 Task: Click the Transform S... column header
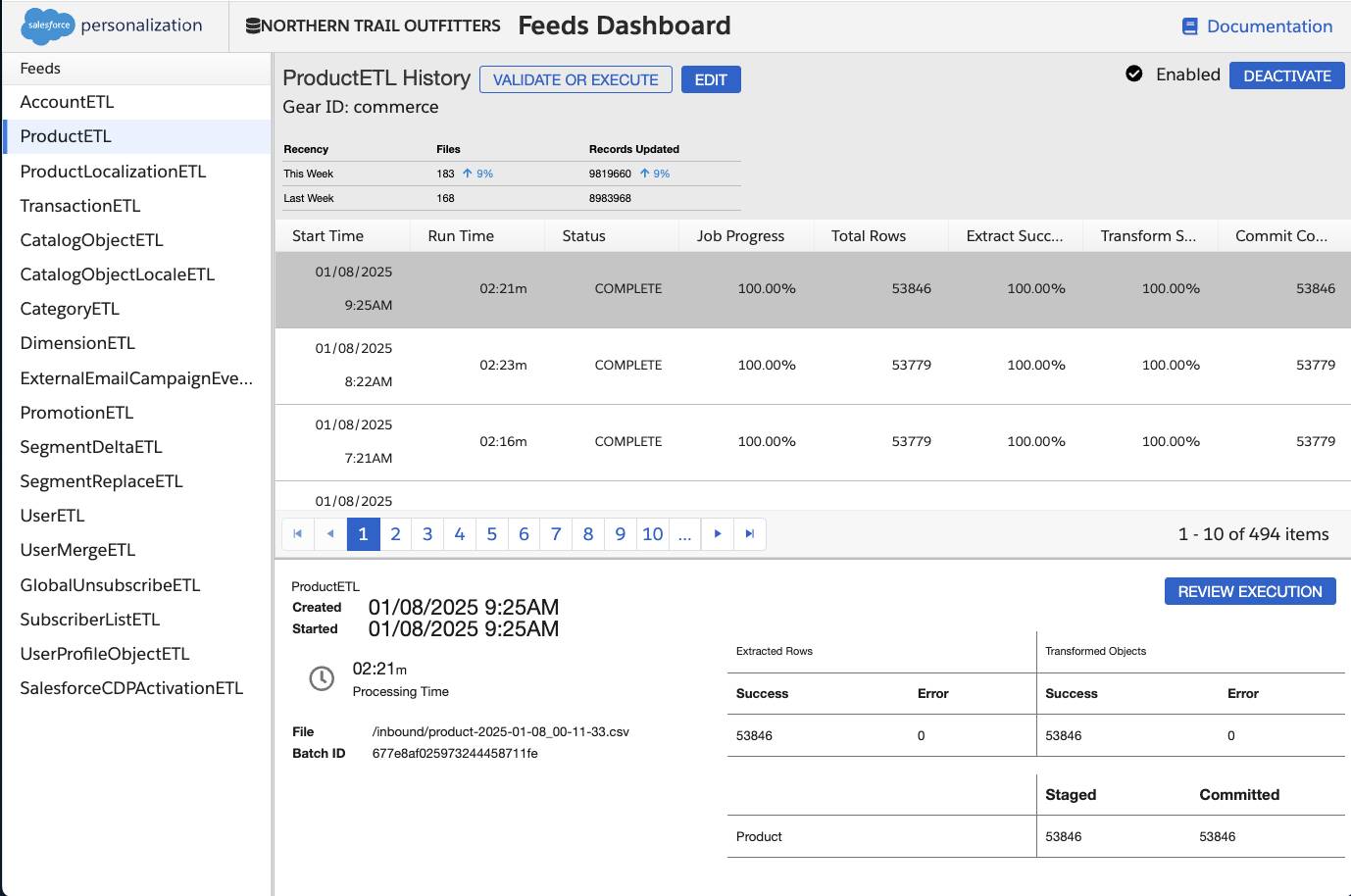(x=1150, y=235)
